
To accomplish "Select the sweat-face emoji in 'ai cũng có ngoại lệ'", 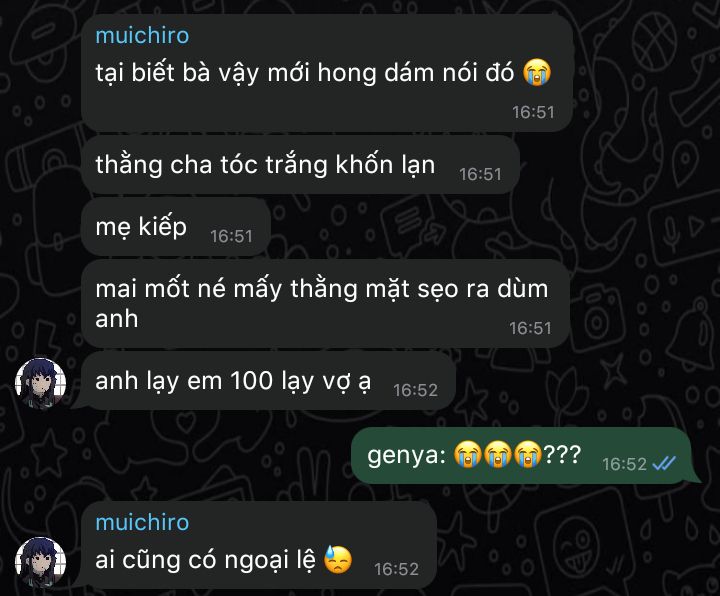I will pos(338,559).
